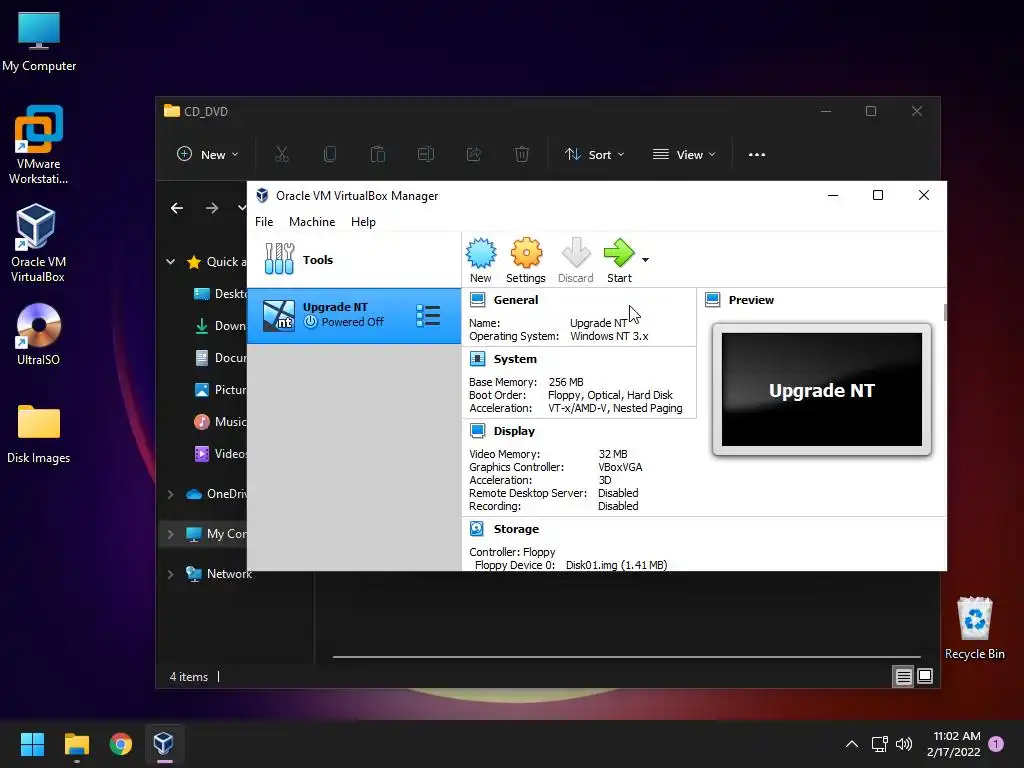Collapse the Quick access tree node
Screen dimensions: 1024x768
[170, 262]
